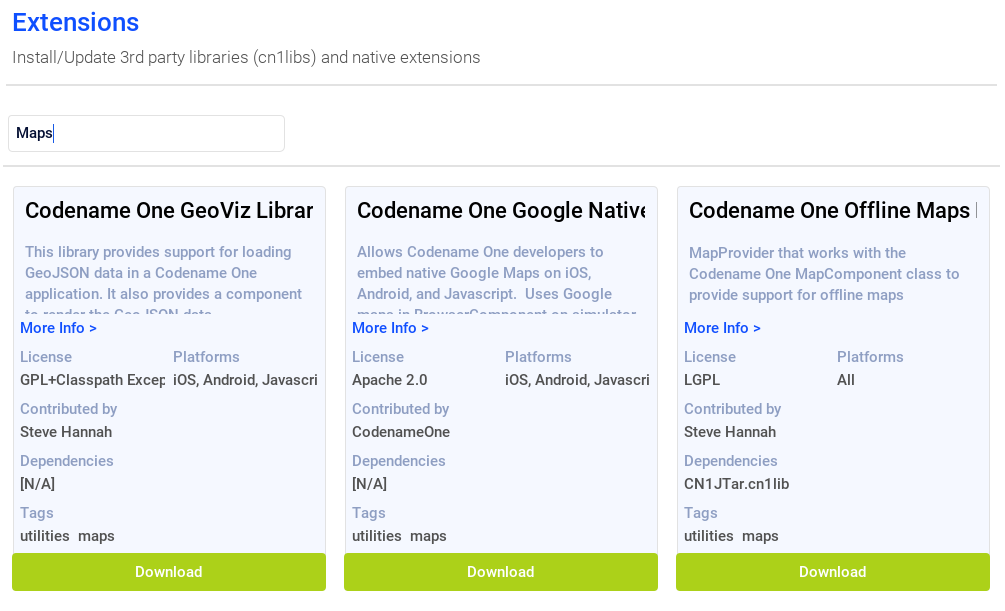Click the Maps search input field
Screen dimensions: 1005x611
(146, 133)
